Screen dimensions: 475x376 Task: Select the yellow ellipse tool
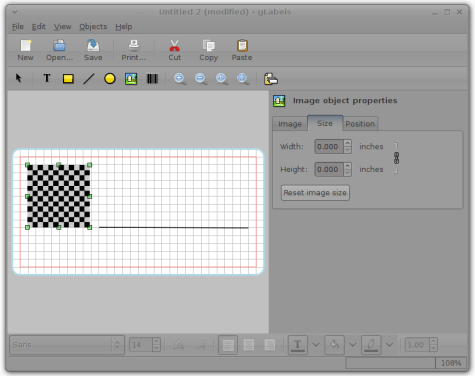[x=110, y=79]
